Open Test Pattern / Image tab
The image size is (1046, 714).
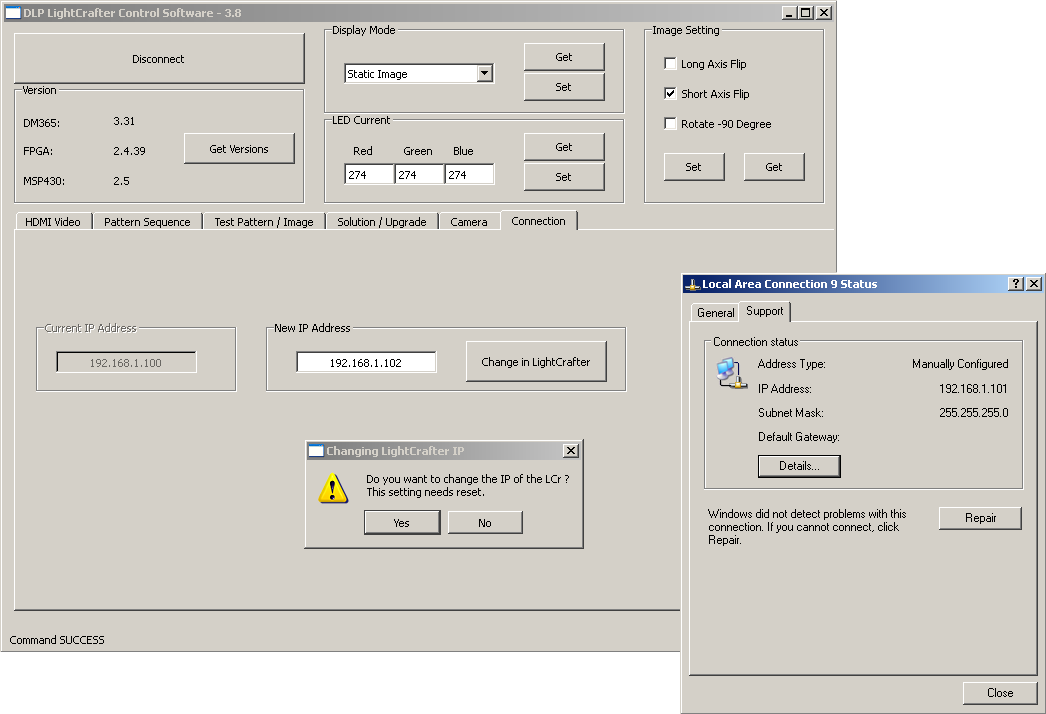pos(264,222)
